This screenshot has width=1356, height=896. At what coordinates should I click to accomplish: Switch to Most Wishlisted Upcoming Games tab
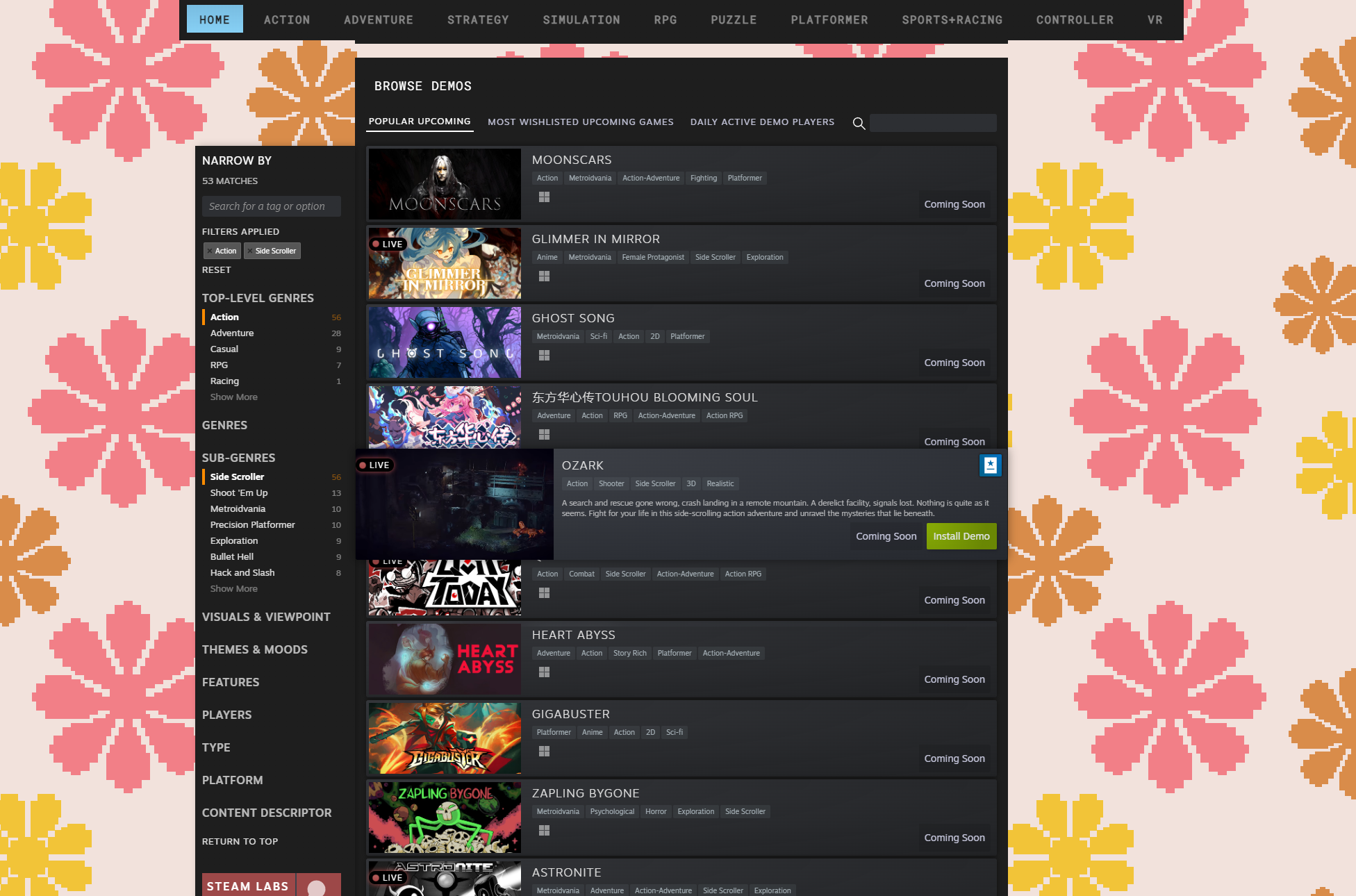(x=580, y=122)
